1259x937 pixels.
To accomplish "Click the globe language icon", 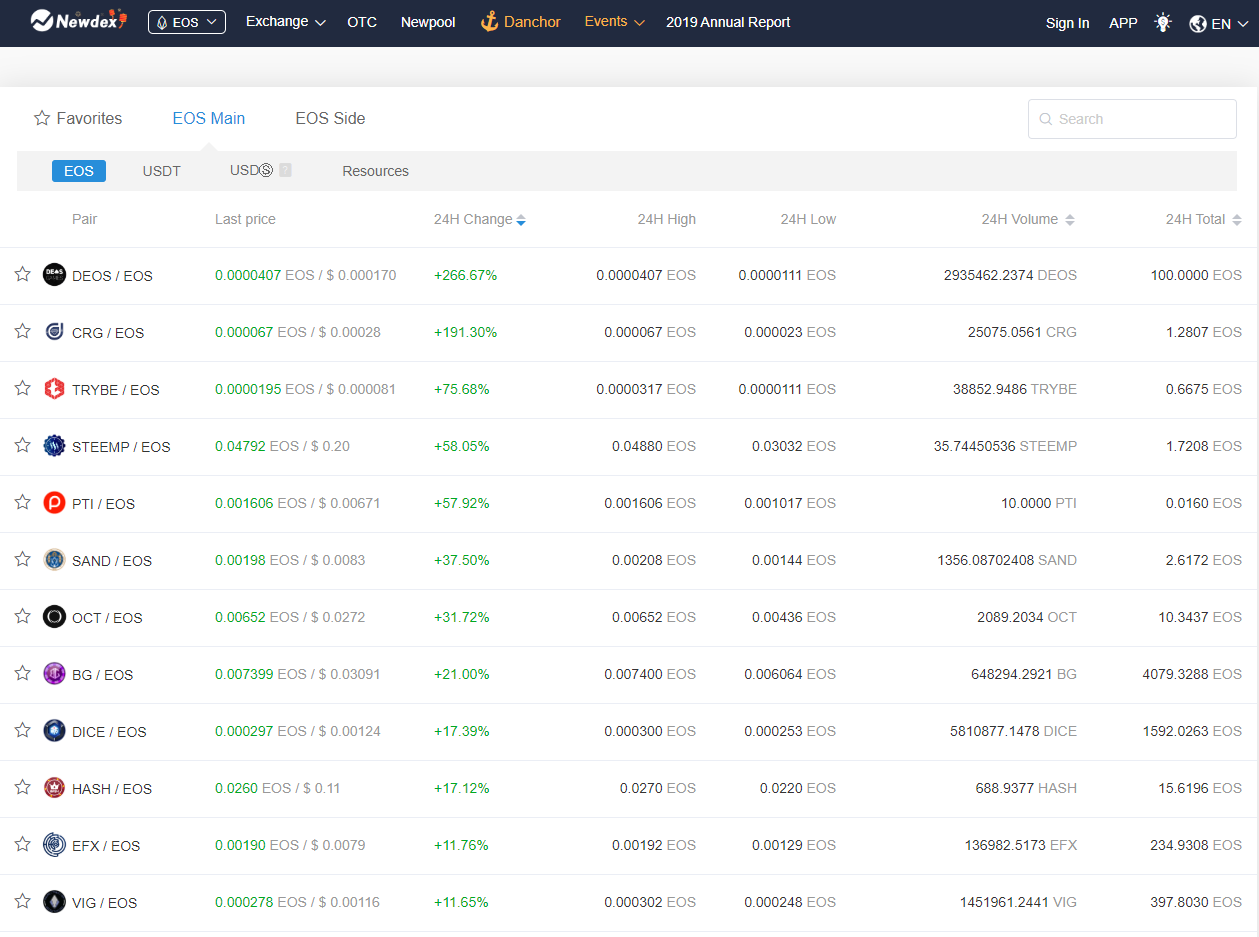I will coord(1198,23).
